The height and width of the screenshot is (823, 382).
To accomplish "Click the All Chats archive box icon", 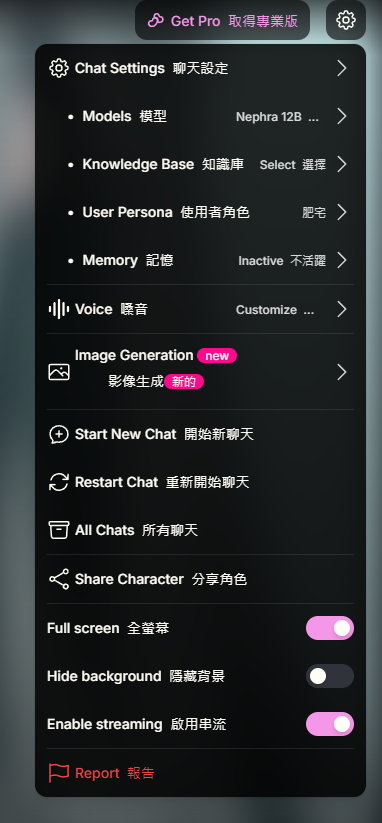I will (59, 530).
